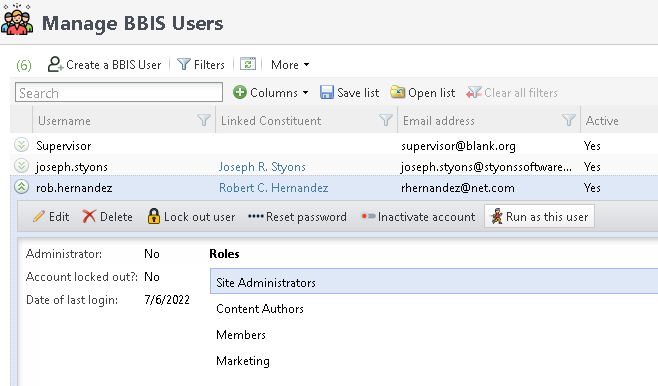Click the Open list label
Screen dimensions: 658x386
pyautogui.click(x=432, y=93)
